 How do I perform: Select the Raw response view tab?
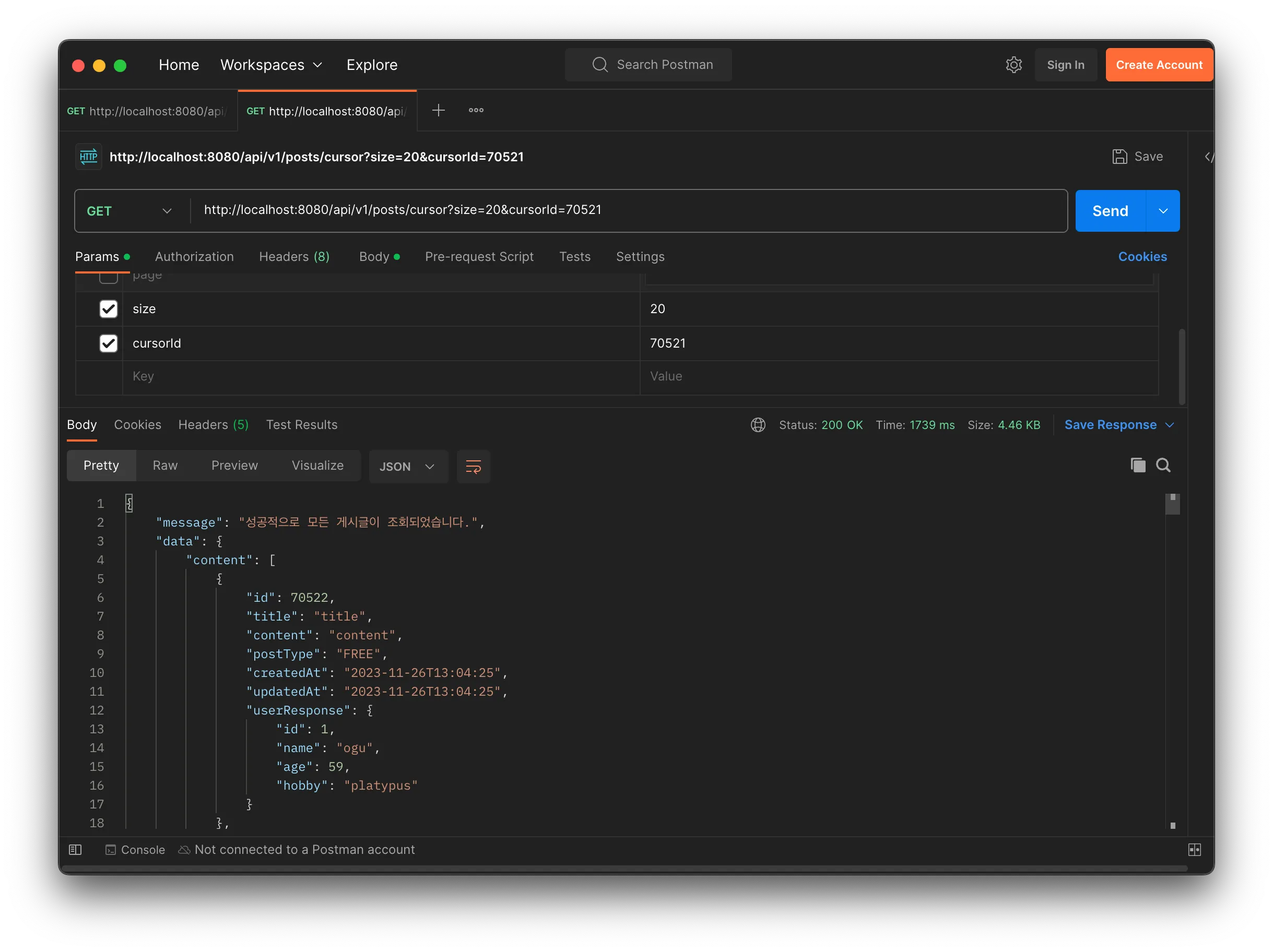coord(165,465)
